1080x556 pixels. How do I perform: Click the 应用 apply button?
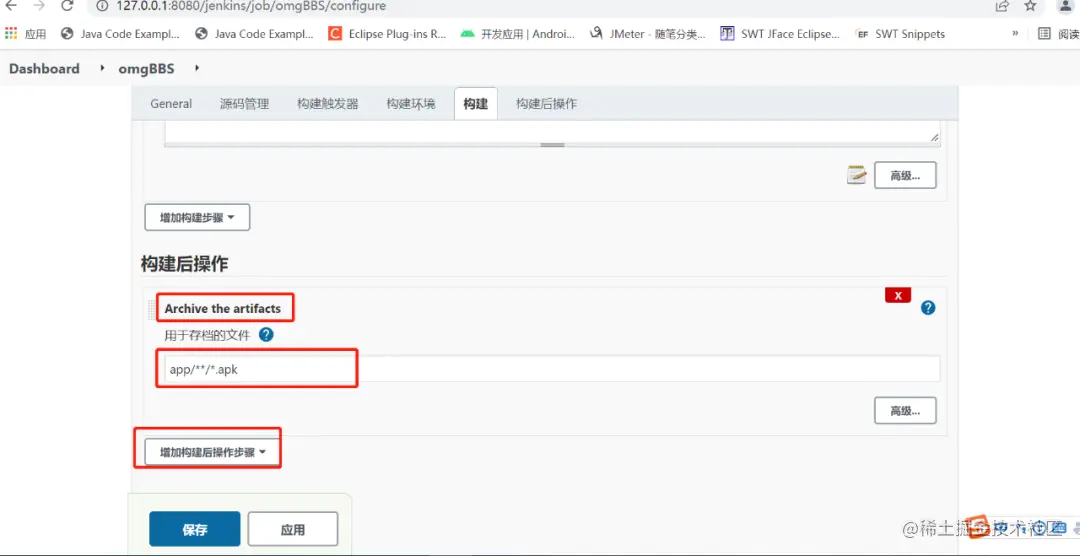(x=293, y=530)
